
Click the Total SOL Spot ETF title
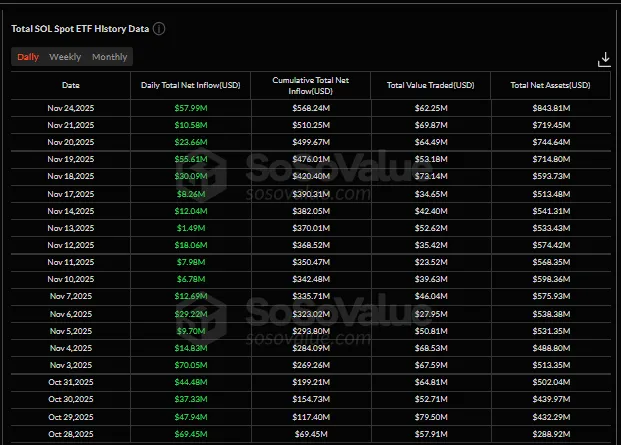(80, 29)
